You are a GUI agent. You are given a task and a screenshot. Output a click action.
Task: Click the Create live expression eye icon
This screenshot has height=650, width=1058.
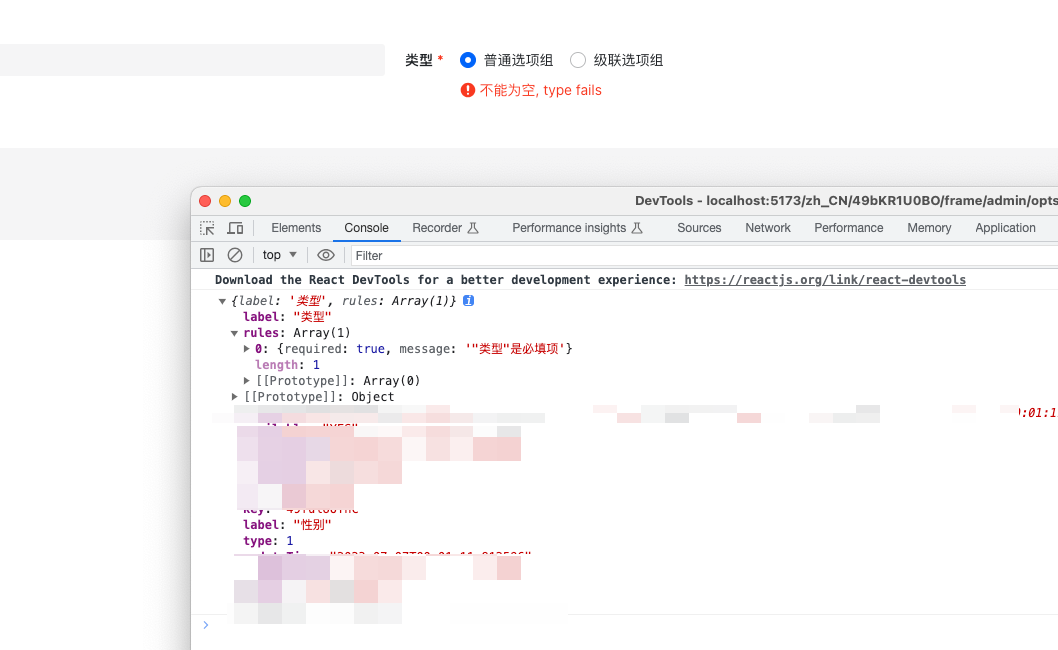(x=325, y=255)
